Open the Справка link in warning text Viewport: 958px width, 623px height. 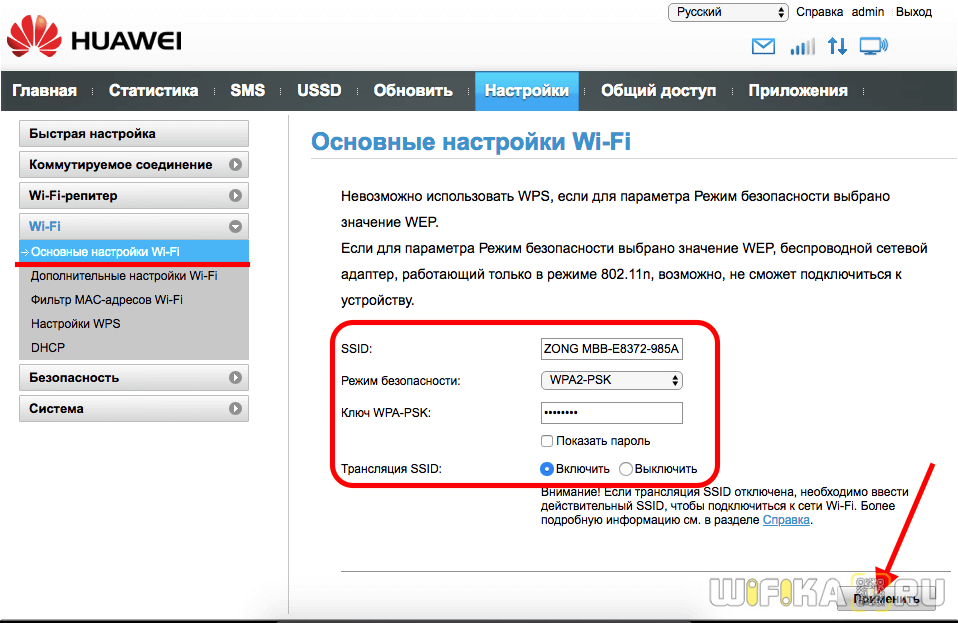pyautogui.click(x=787, y=520)
